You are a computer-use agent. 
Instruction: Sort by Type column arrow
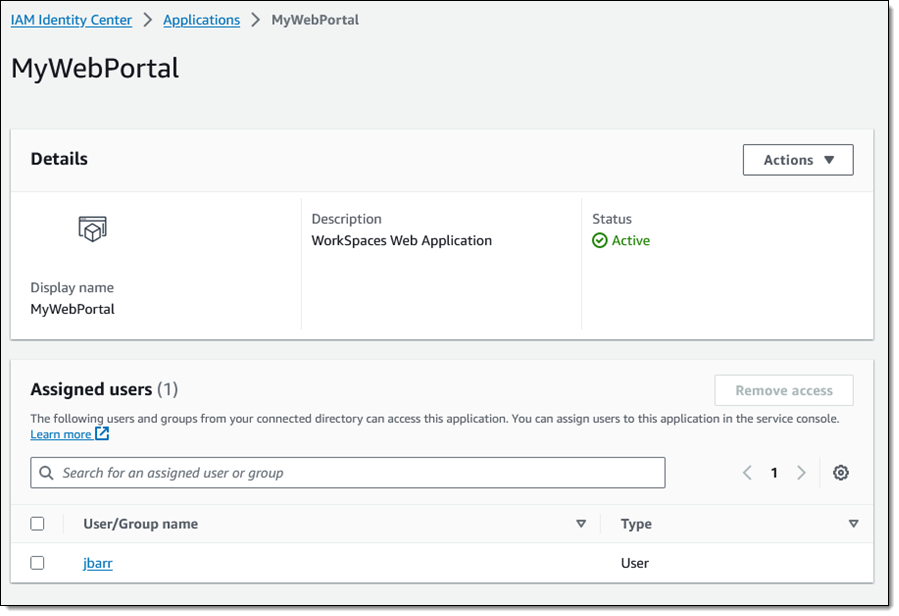point(853,524)
